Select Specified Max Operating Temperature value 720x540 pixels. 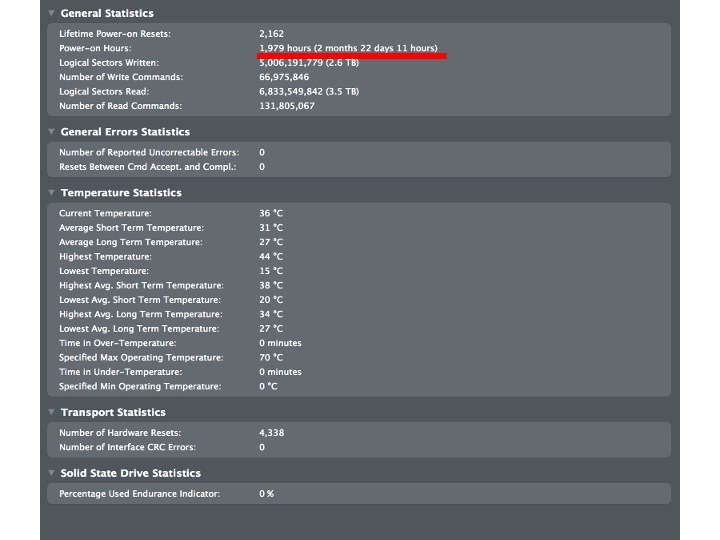[x=271, y=357]
